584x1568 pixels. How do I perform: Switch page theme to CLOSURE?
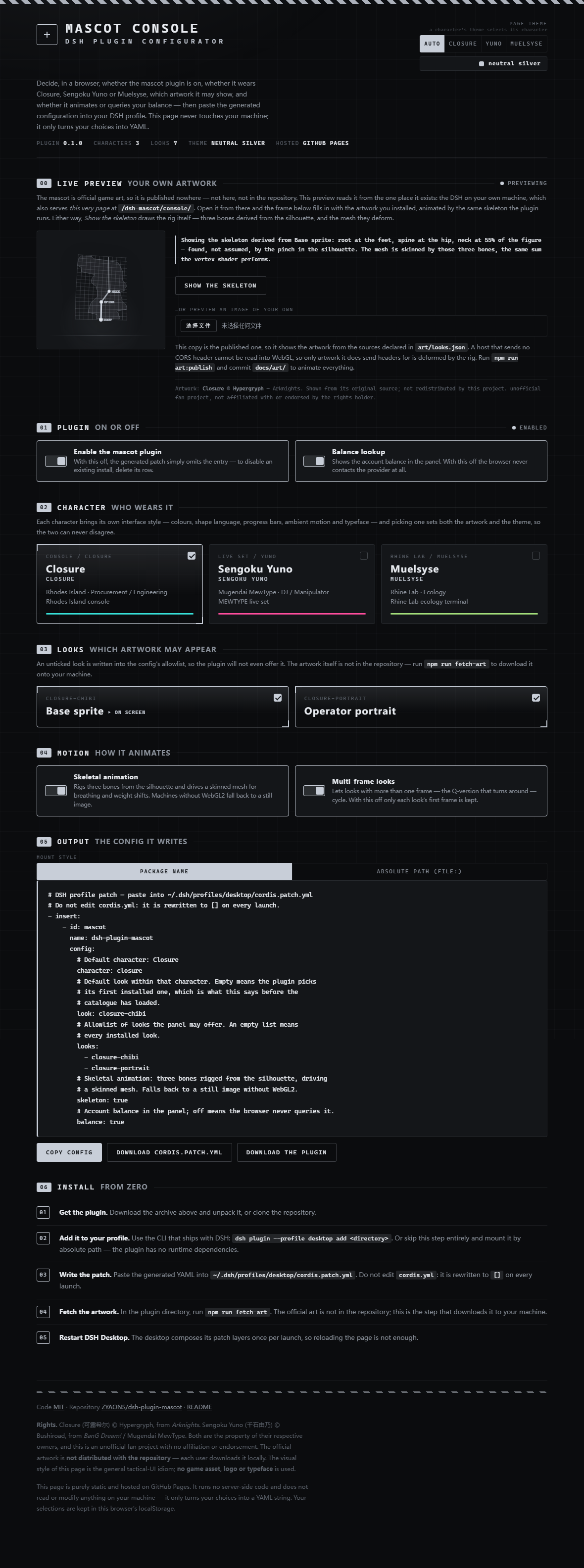(463, 44)
